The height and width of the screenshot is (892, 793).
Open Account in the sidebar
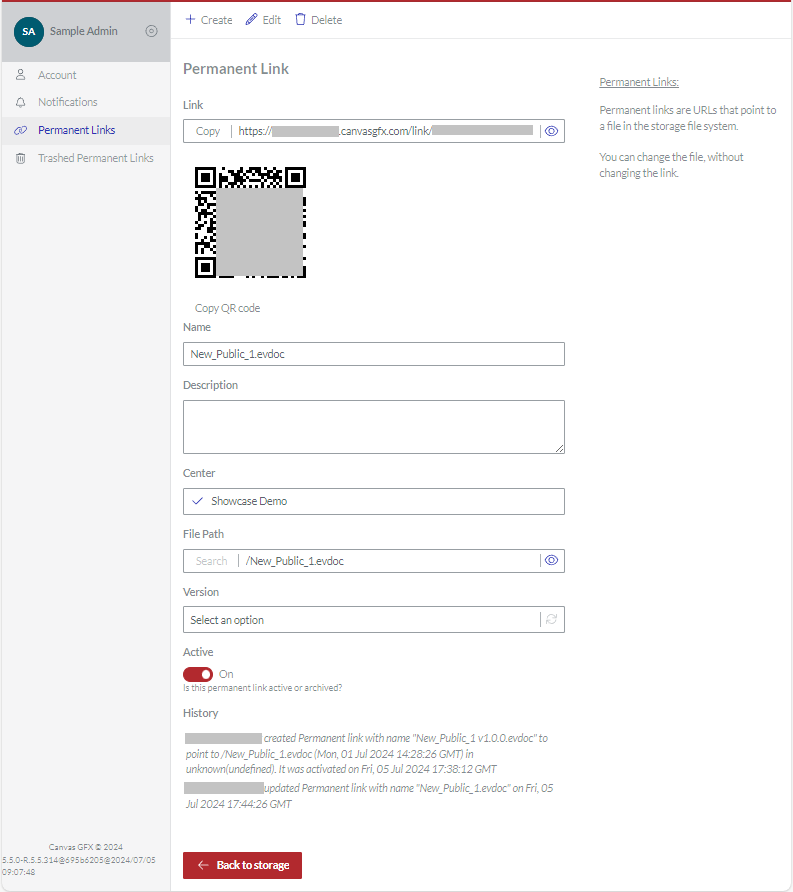86,75
